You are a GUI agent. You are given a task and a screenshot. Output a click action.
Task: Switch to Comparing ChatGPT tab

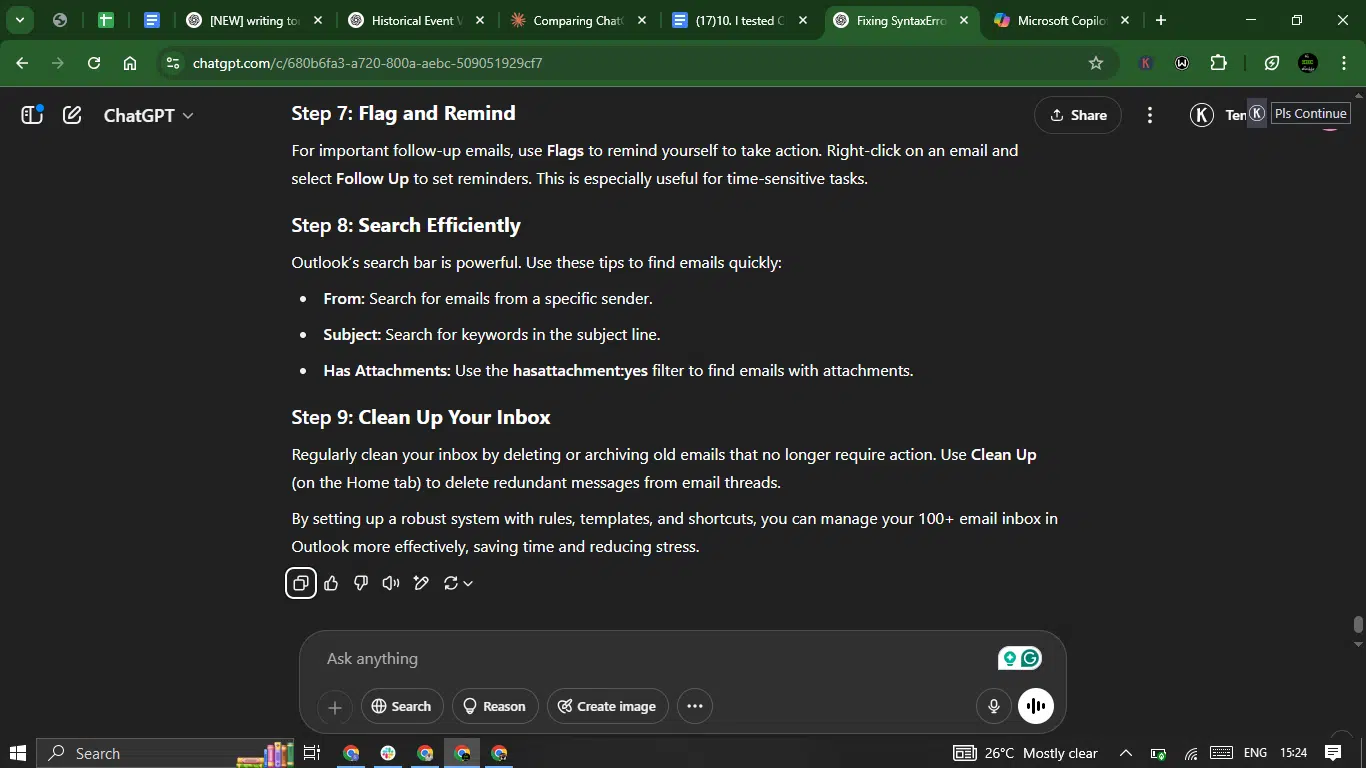[x=578, y=20]
